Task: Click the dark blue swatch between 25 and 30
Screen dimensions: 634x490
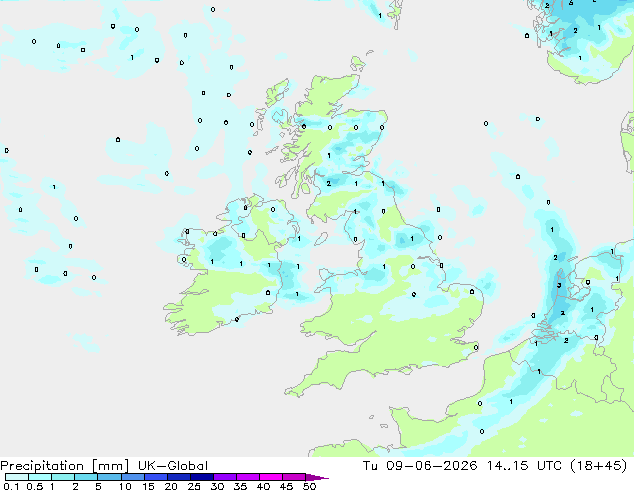Action: click(x=202, y=477)
